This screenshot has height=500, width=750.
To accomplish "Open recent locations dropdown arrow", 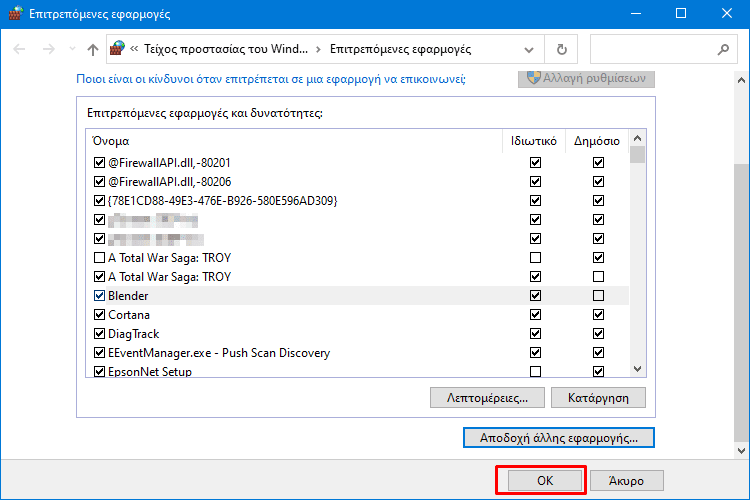I will click(72, 49).
